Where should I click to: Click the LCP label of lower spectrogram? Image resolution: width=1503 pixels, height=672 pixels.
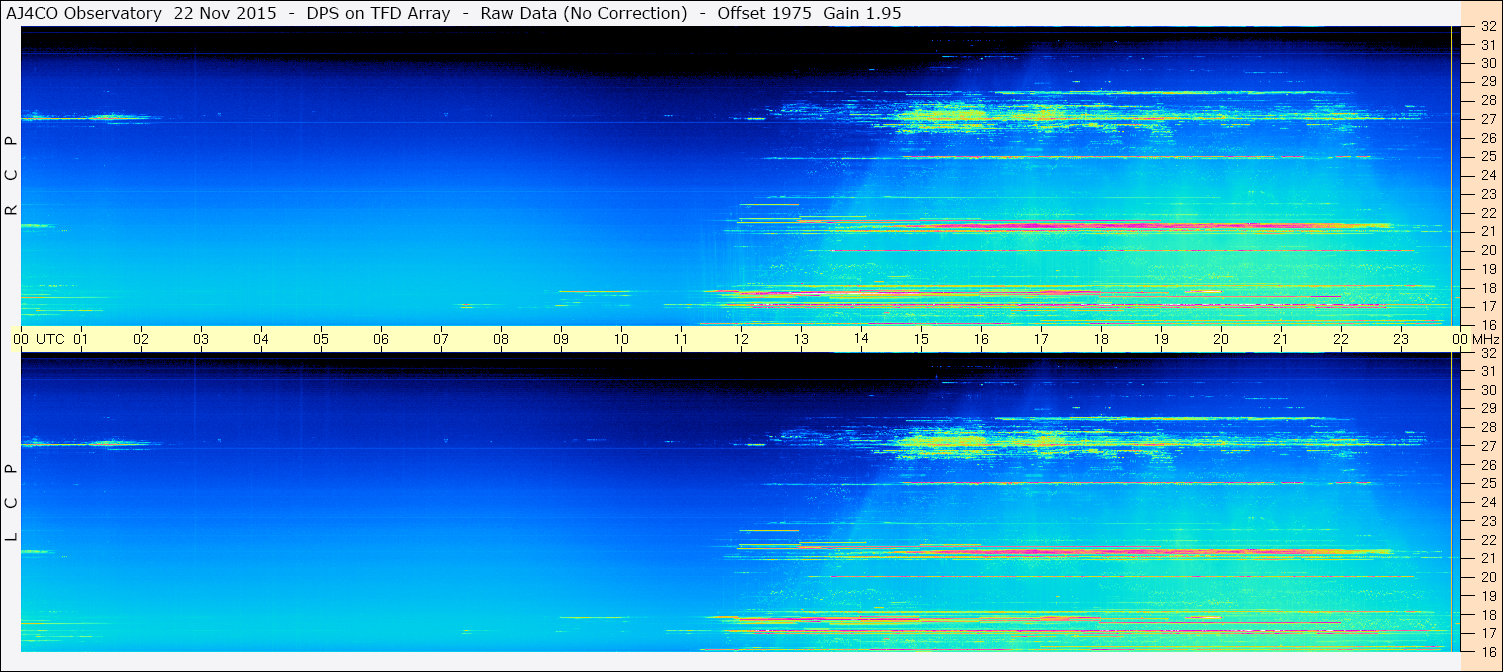pos(12,502)
